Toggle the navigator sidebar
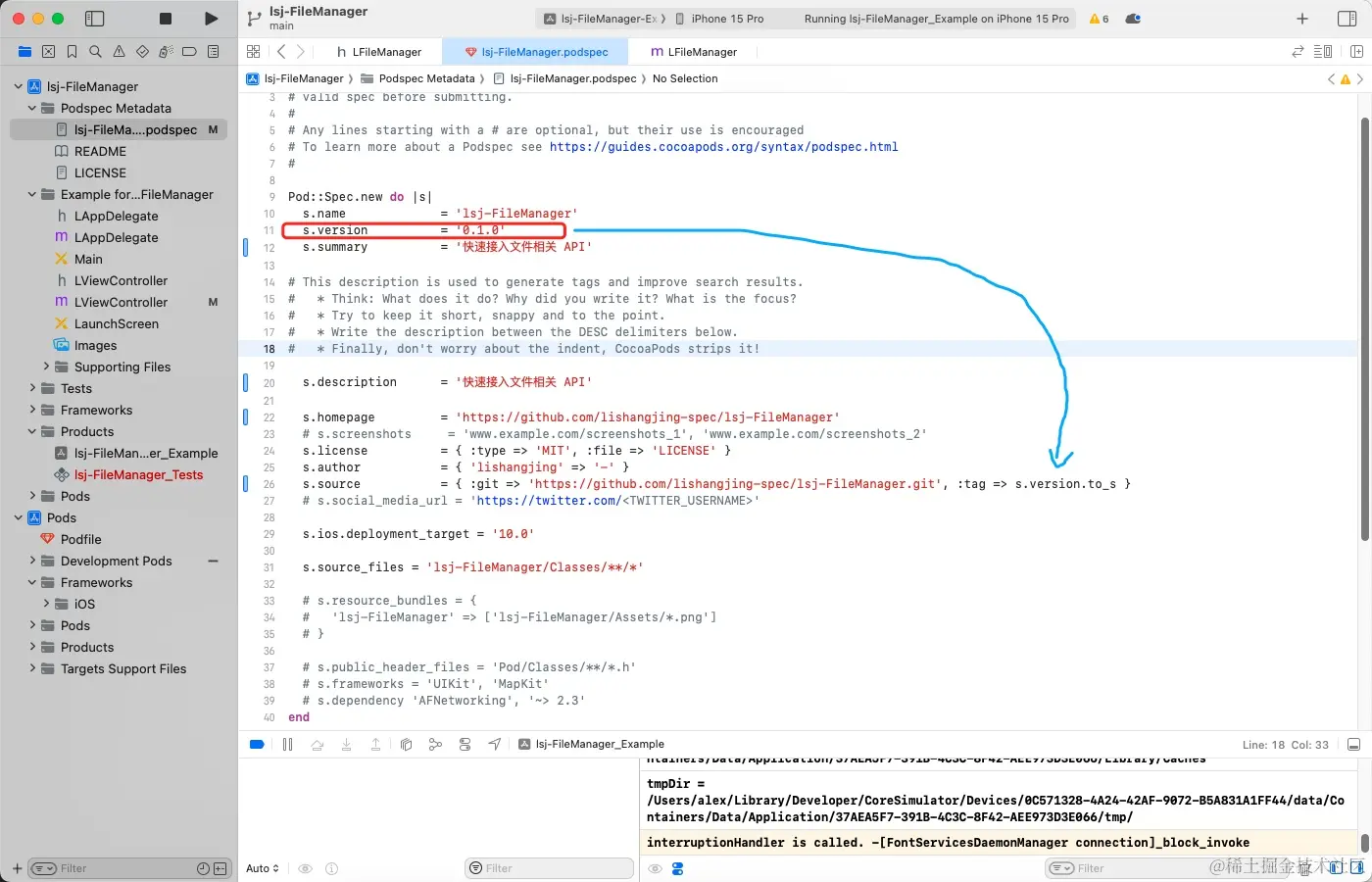The width and height of the screenshot is (1372, 882). click(95, 19)
